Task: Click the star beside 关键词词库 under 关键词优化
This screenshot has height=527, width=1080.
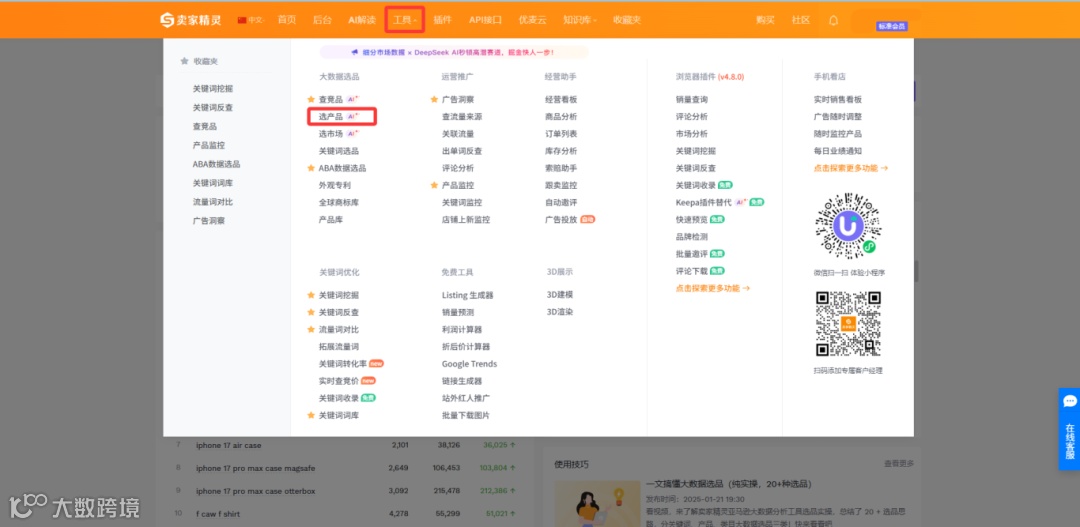Action: pyautogui.click(x=311, y=415)
